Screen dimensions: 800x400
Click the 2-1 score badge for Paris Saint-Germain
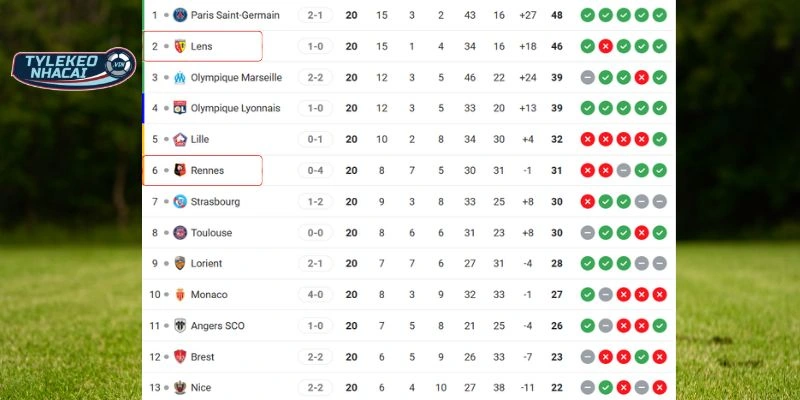[315, 15]
